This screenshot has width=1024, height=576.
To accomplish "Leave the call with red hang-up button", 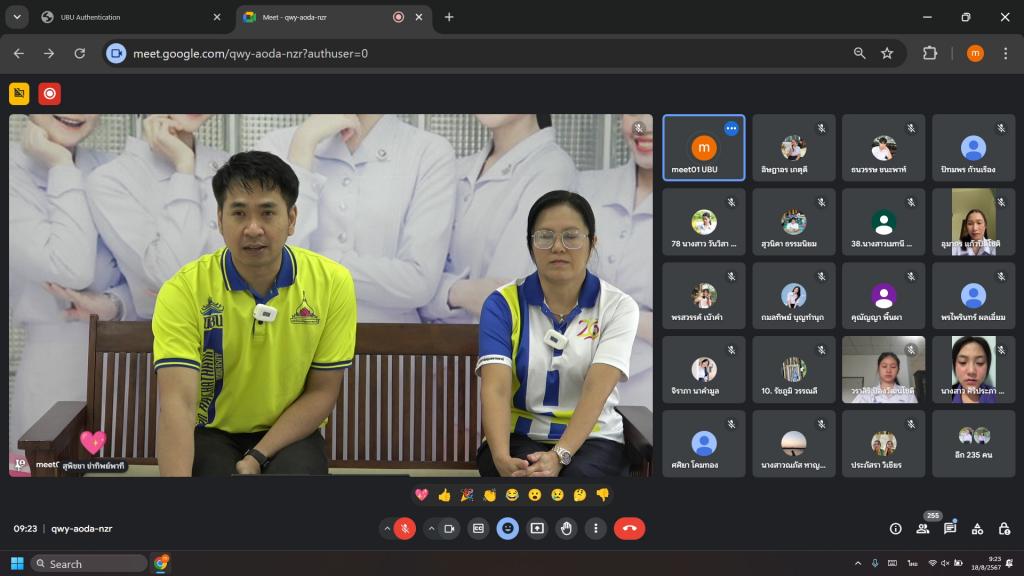I will pos(629,528).
